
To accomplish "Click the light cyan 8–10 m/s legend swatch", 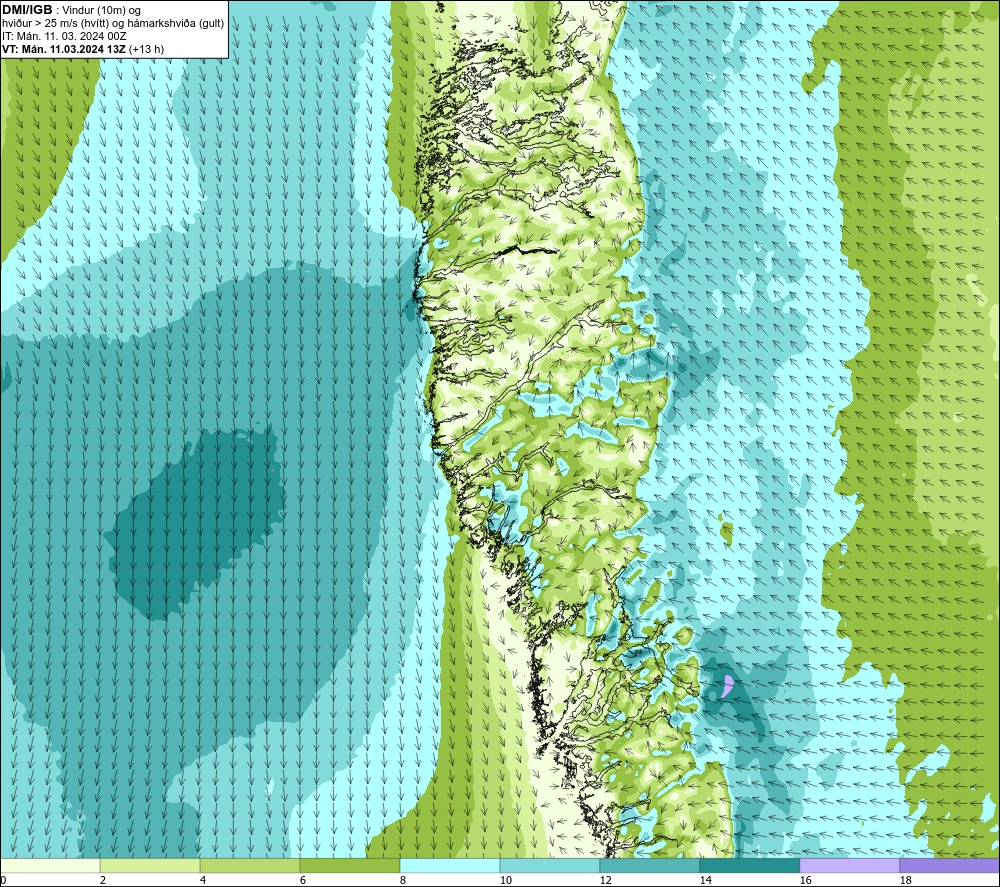I will click(450, 865).
